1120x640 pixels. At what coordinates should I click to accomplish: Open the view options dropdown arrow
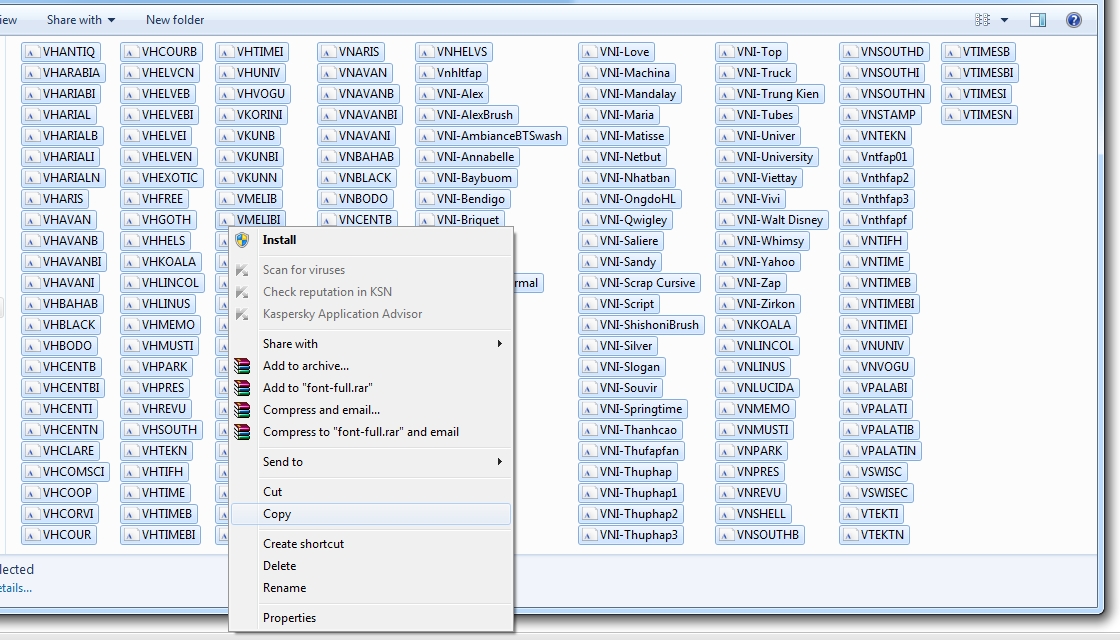(x=1004, y=20)
